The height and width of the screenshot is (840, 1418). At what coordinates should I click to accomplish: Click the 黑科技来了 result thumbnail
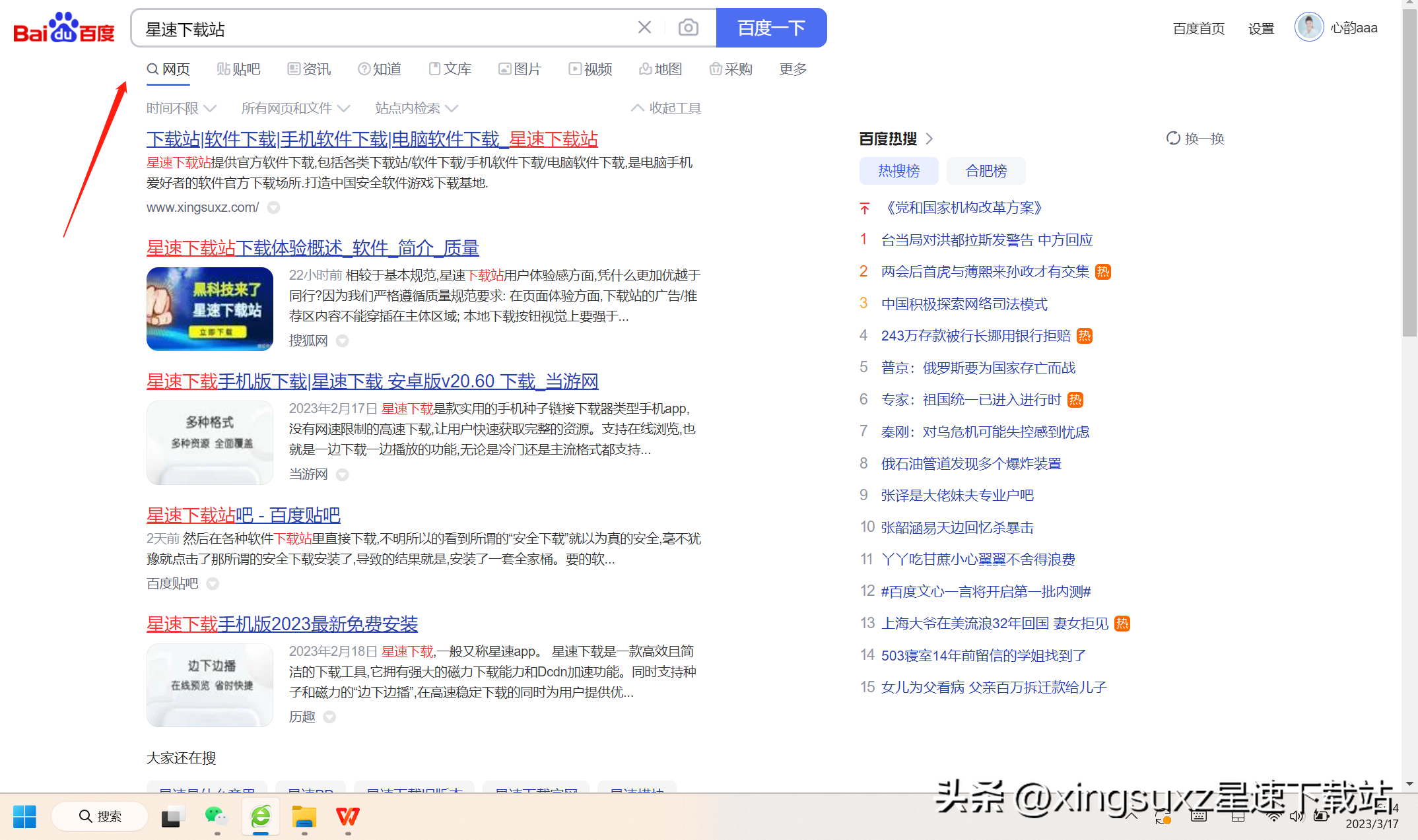click(210, 309)
